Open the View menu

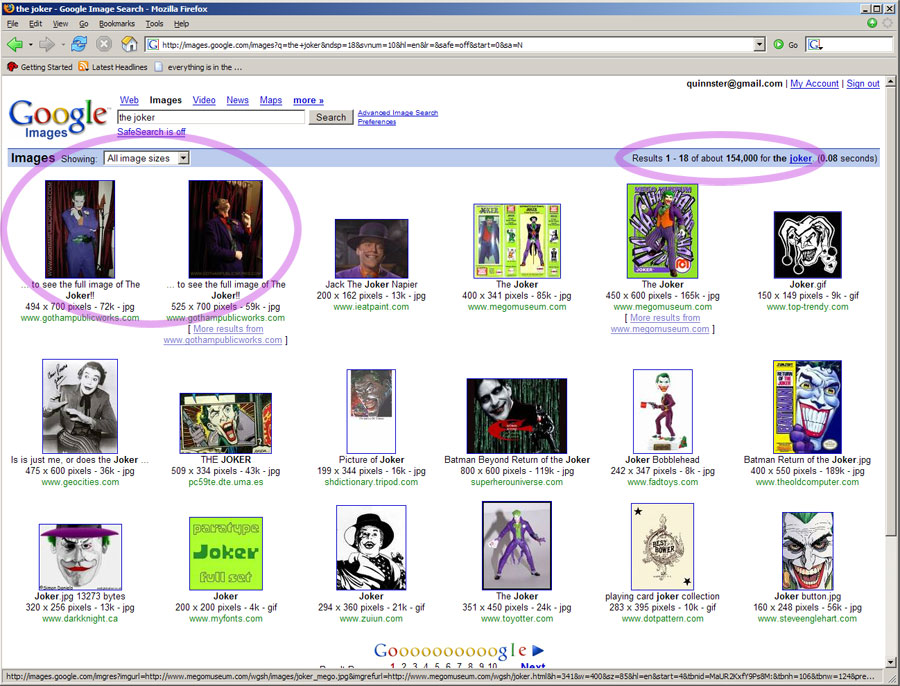[x=60, y=24]
